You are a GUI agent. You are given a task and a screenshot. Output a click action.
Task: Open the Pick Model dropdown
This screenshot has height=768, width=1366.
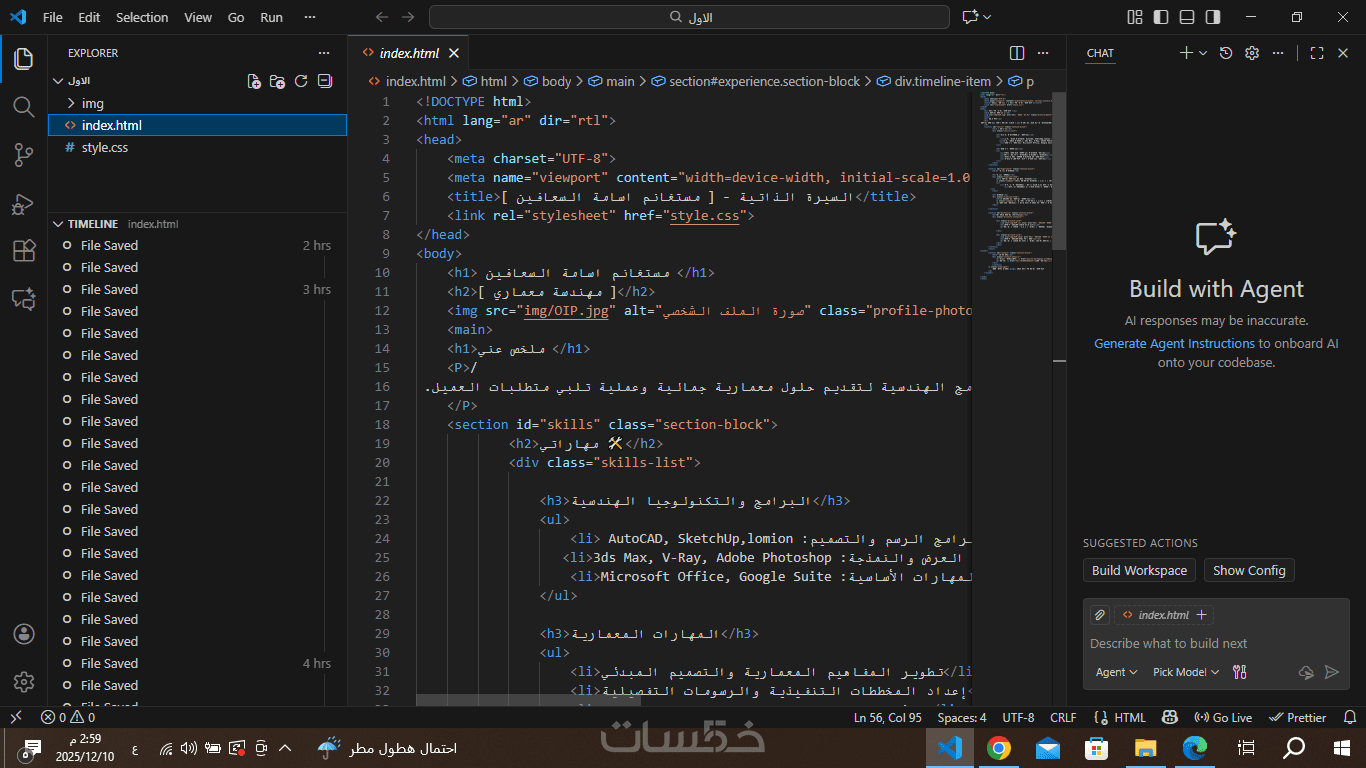(x=1186, y=672)
